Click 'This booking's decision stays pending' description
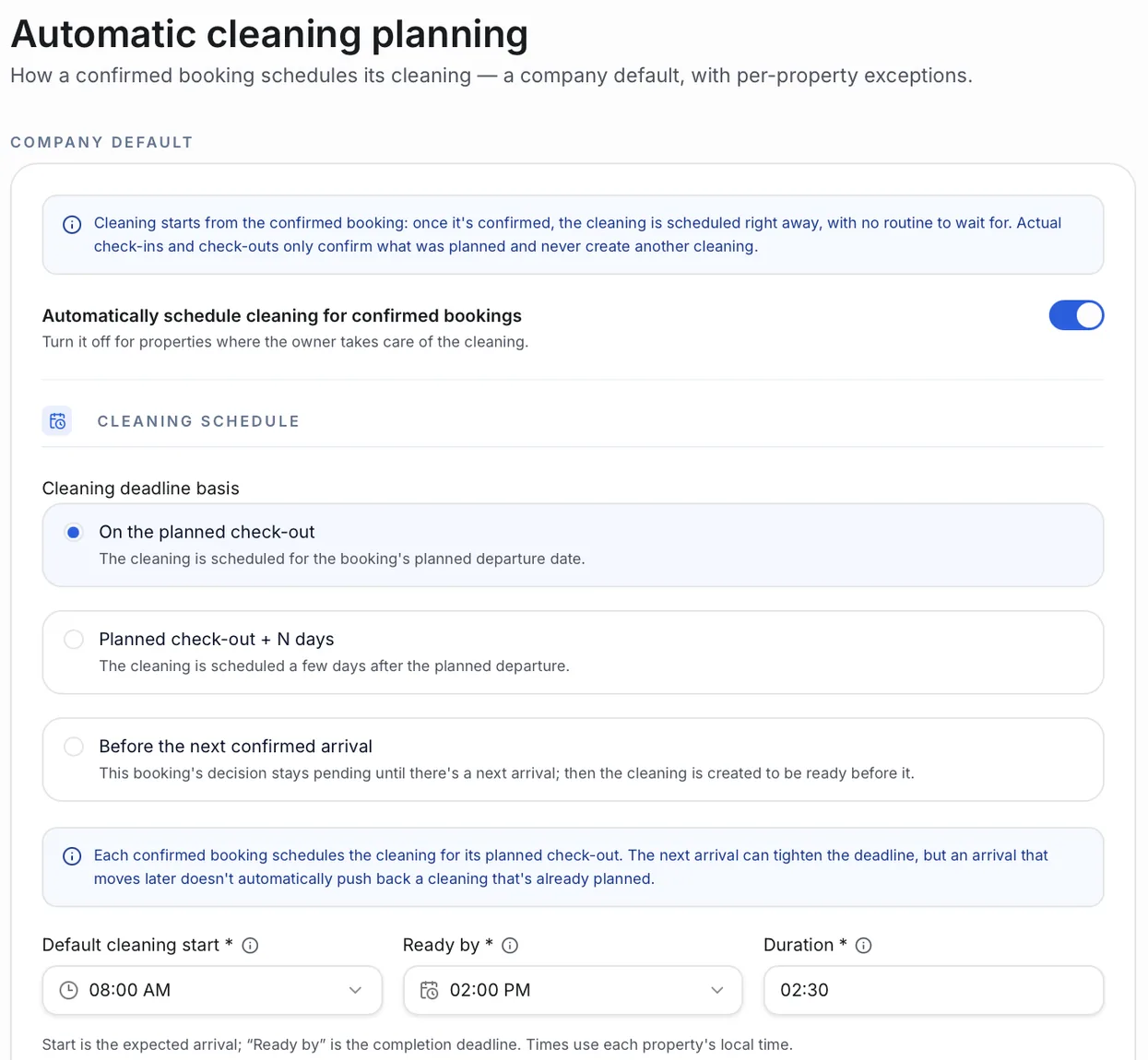 click(506, 773)
